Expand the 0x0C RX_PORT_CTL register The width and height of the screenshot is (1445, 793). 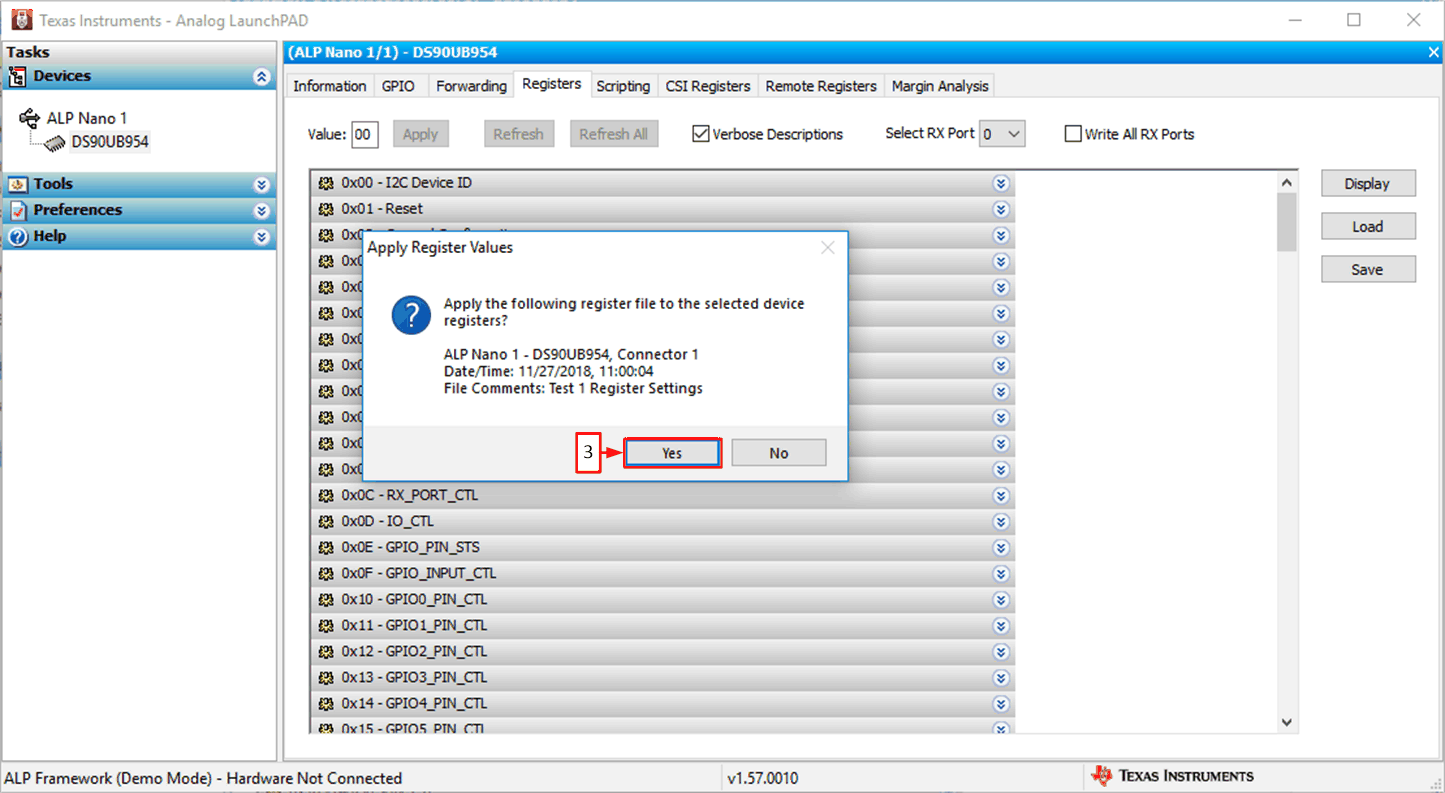(x=1000, y=495)
